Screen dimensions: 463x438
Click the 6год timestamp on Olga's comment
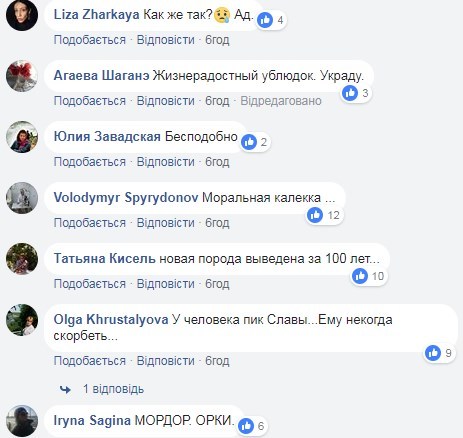coord(217,361)
